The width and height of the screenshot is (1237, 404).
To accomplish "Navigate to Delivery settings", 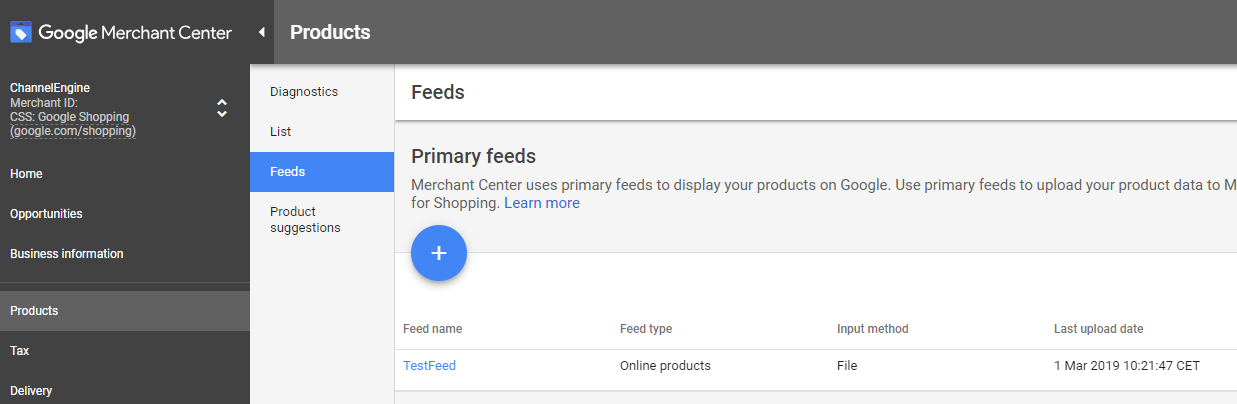I will tap(31, 391).
